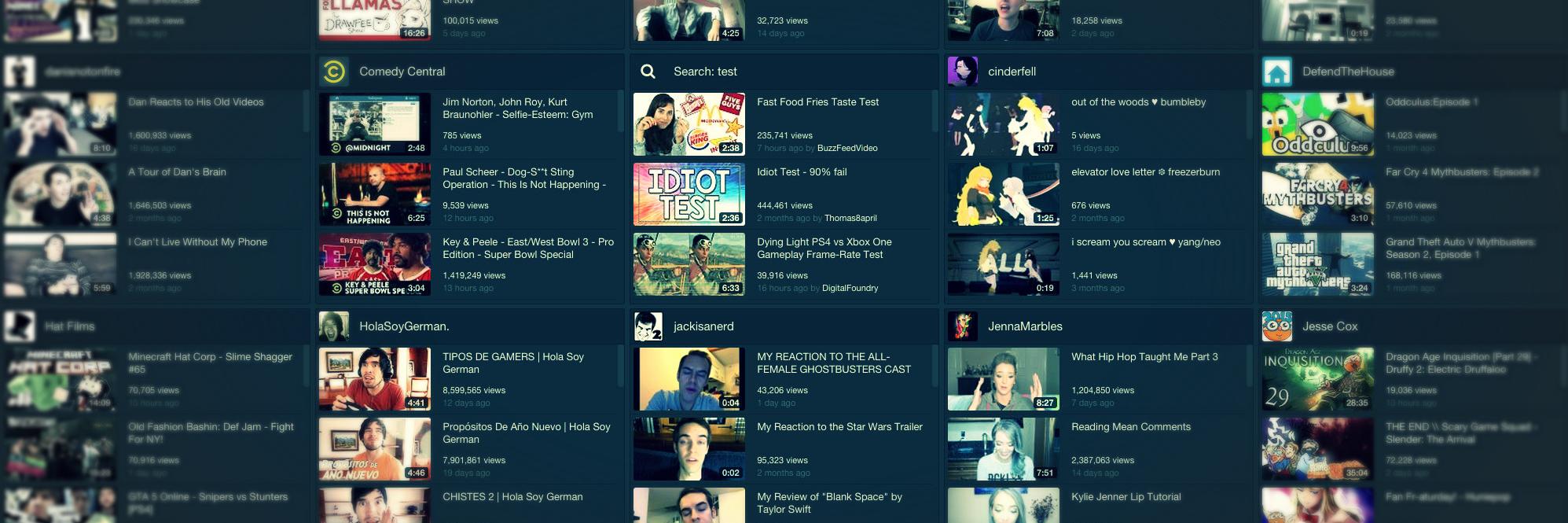Screen dimensions: 1568x523
Task: Click the jackisanerd column scrollbar
Action: (935, 366)
